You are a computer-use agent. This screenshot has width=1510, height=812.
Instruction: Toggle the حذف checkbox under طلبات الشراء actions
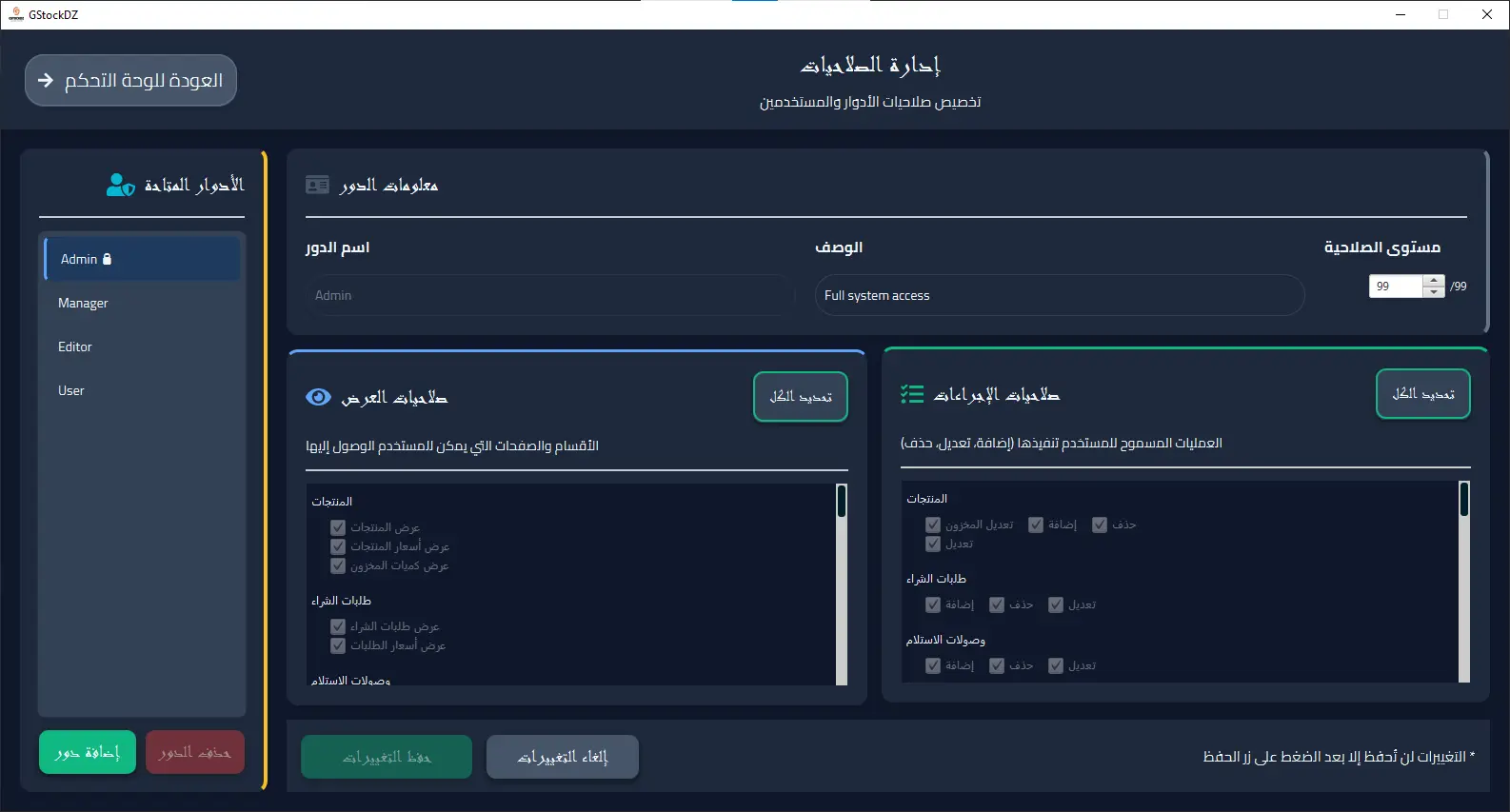(997, 604)
